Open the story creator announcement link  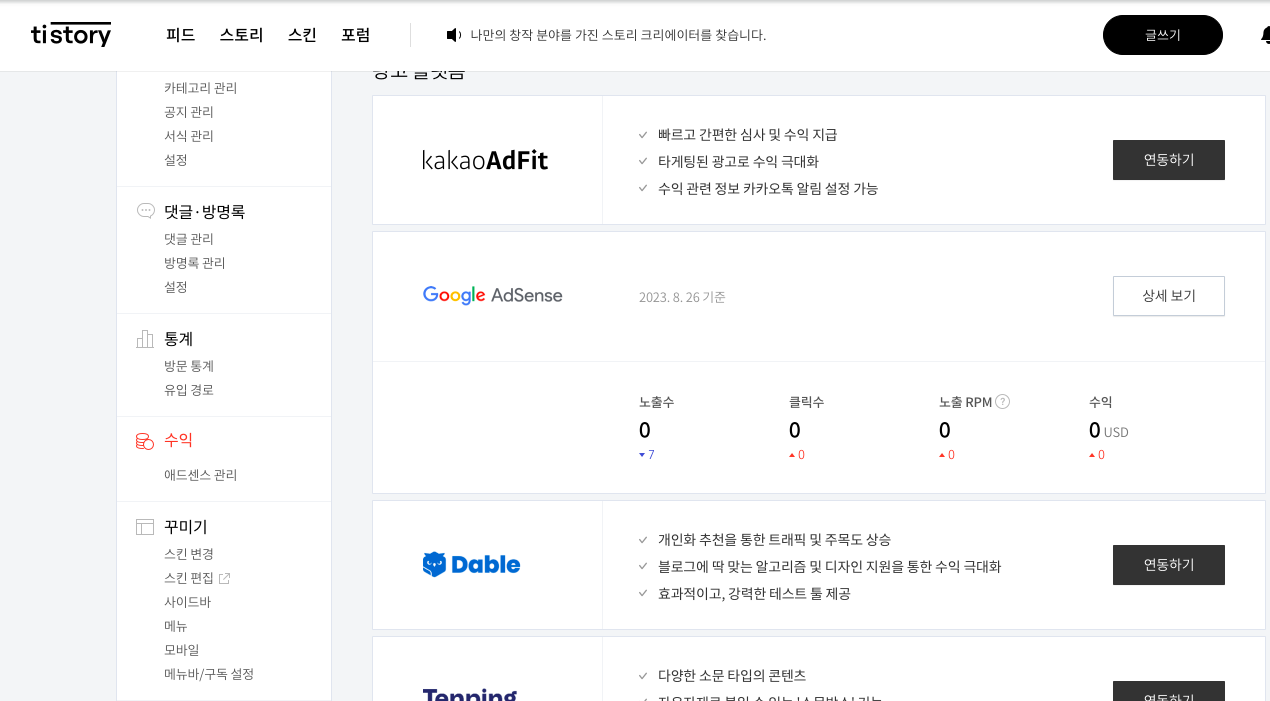pos(618,35)
